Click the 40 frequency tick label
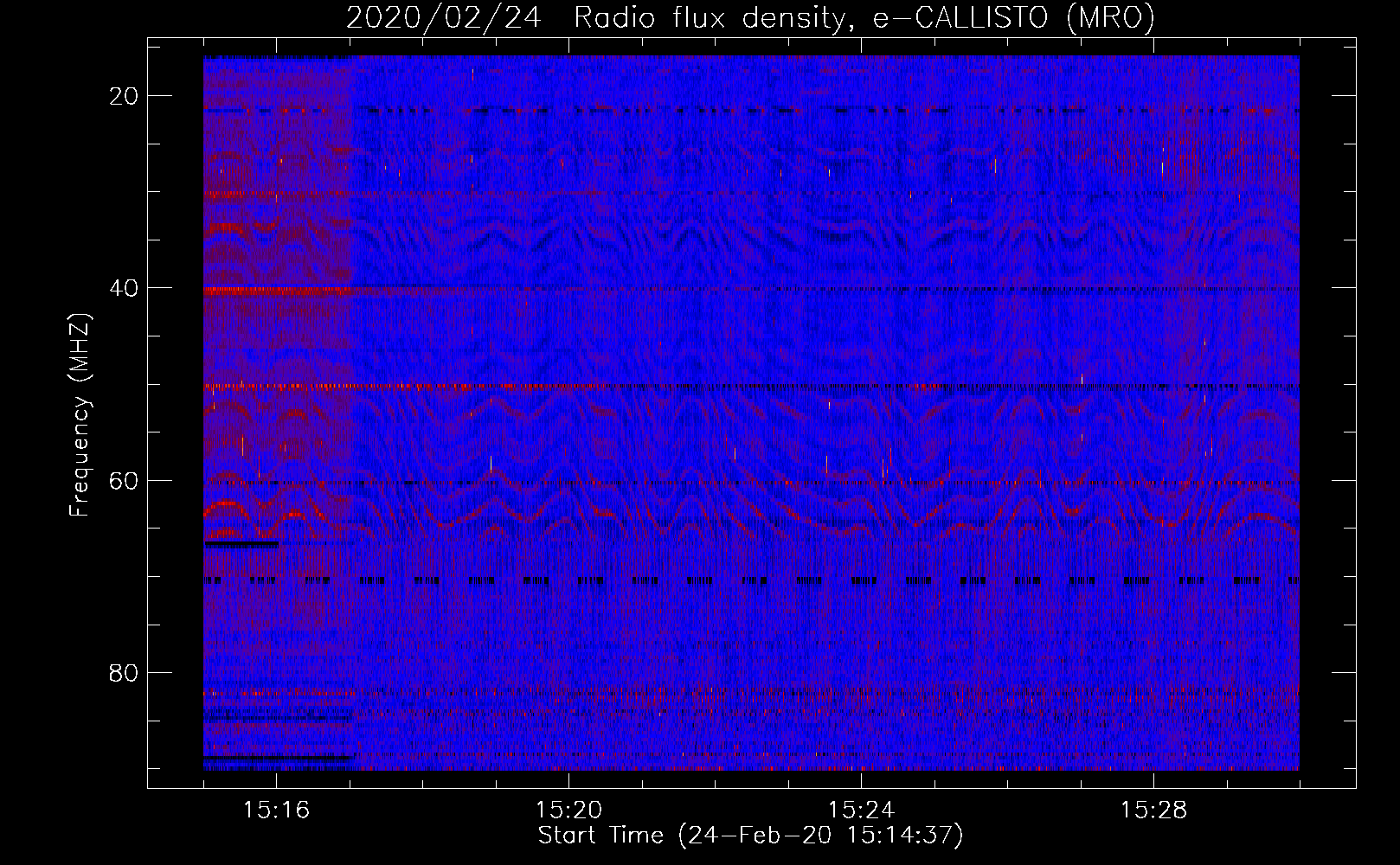1400x865 pixels. 124,288
